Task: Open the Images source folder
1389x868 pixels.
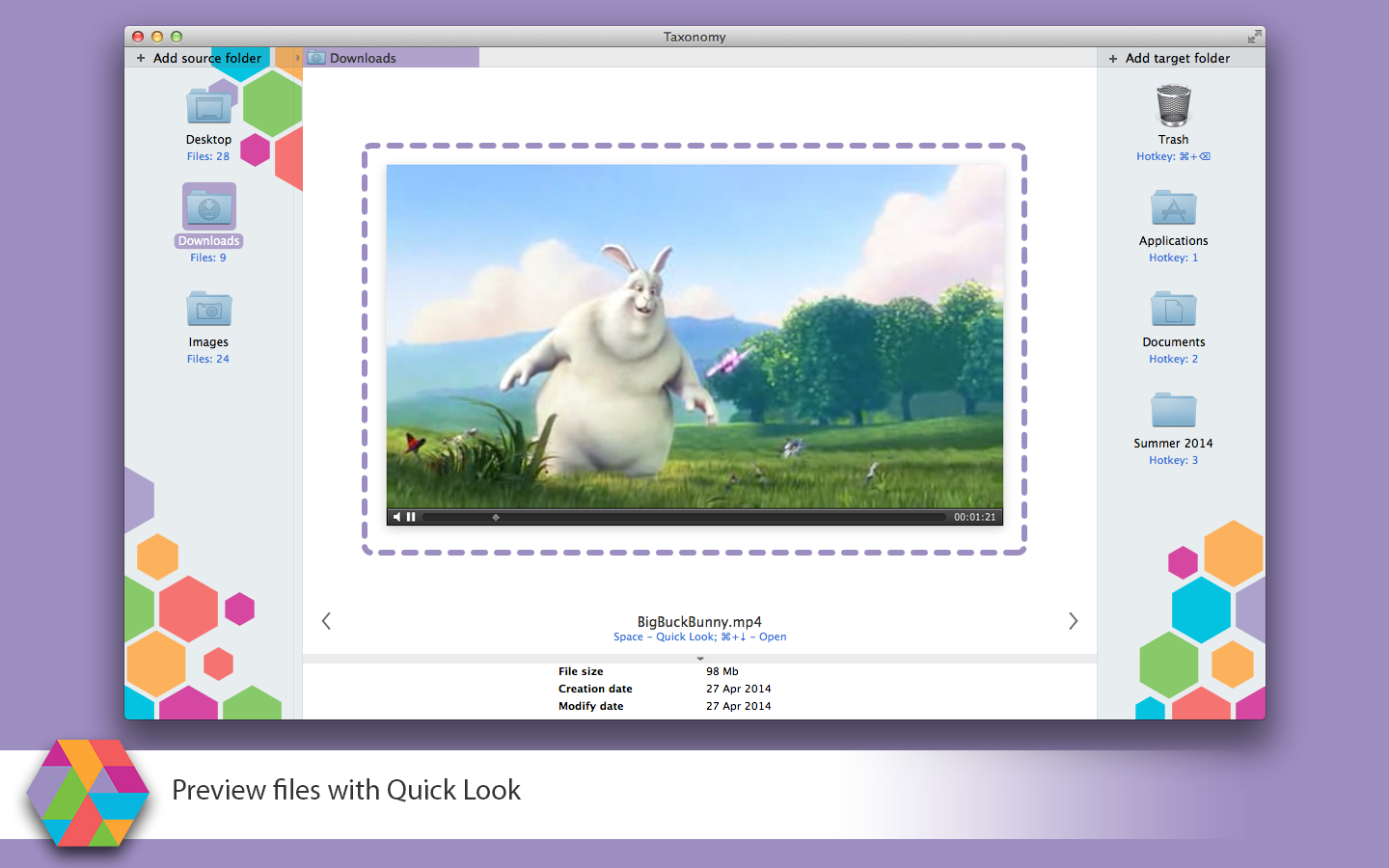Action: (208, 310)
